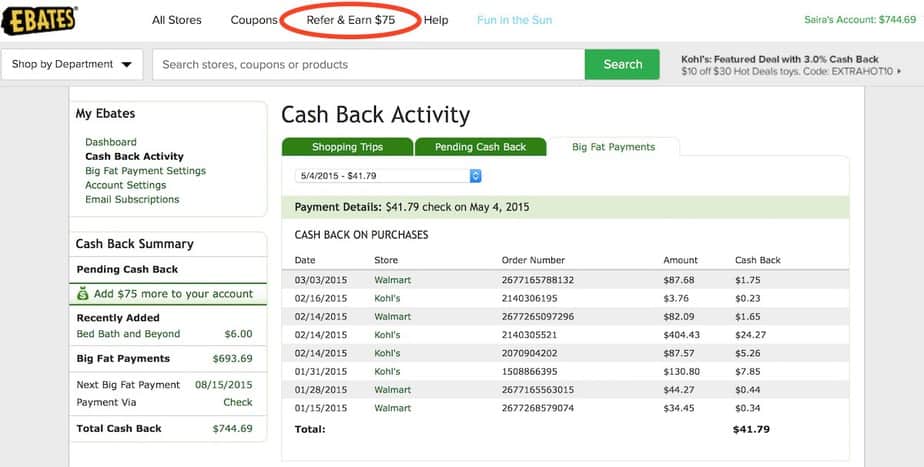This screenshot has height=467, width=924.
Task: Click arrow next to Kohl's featured deal
Action: (x=900, y=72)
